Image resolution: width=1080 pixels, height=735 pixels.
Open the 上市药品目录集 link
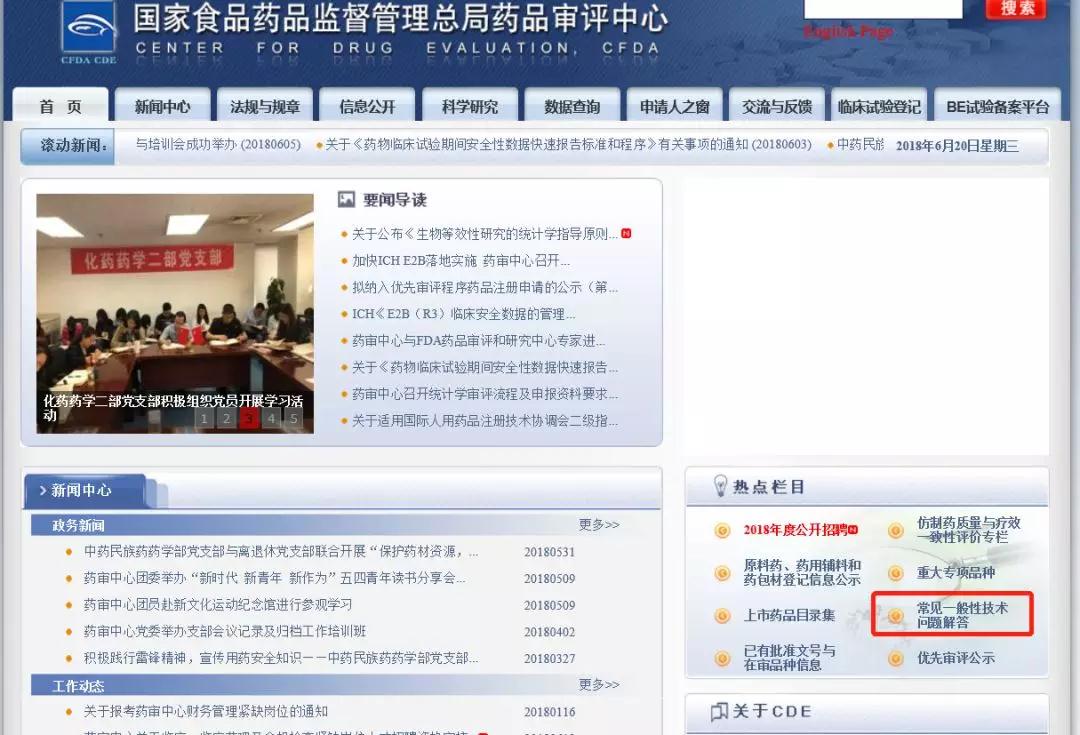coord(789,615)
